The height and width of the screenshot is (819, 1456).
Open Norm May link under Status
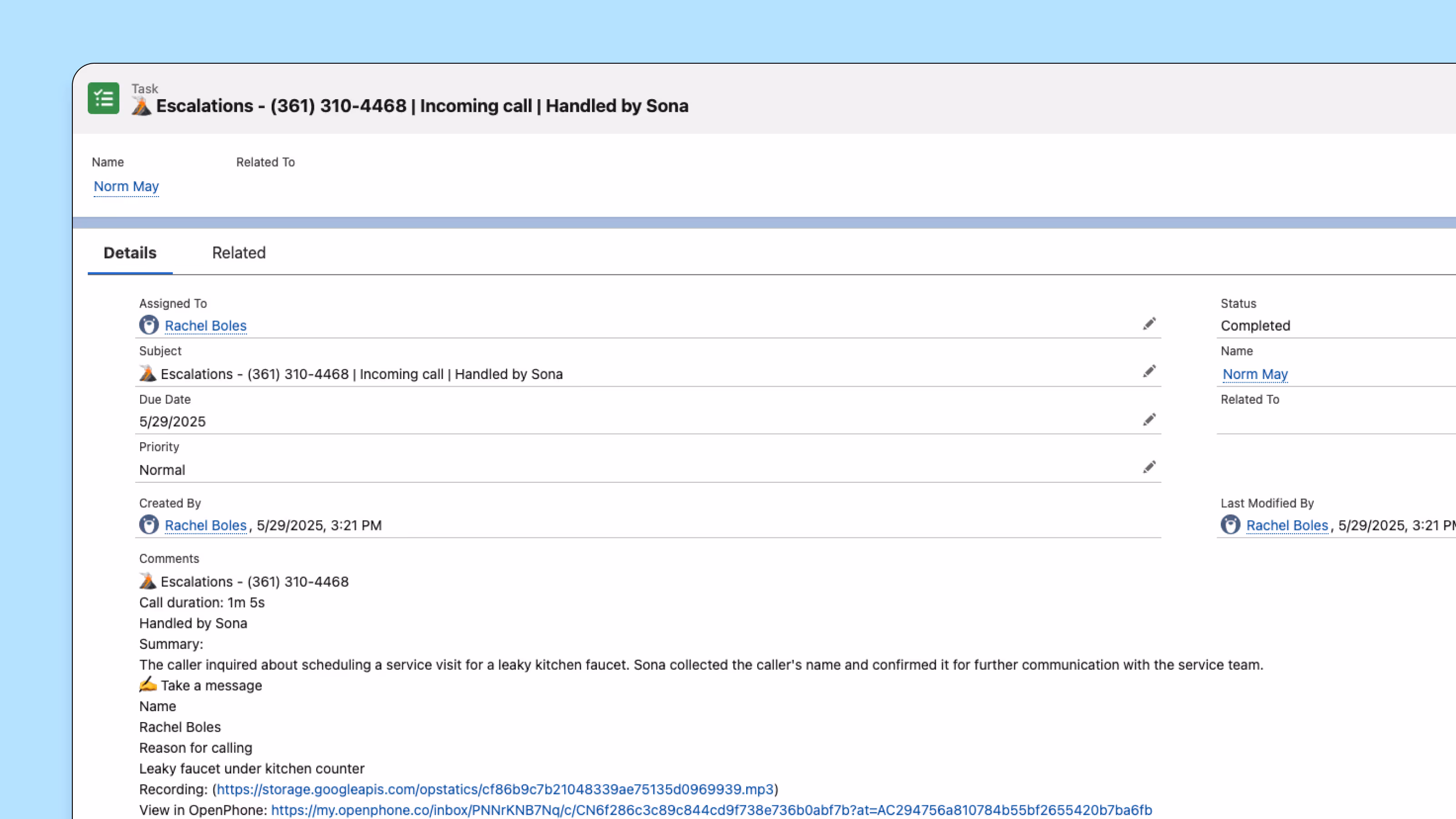(x=1255, y=374)
